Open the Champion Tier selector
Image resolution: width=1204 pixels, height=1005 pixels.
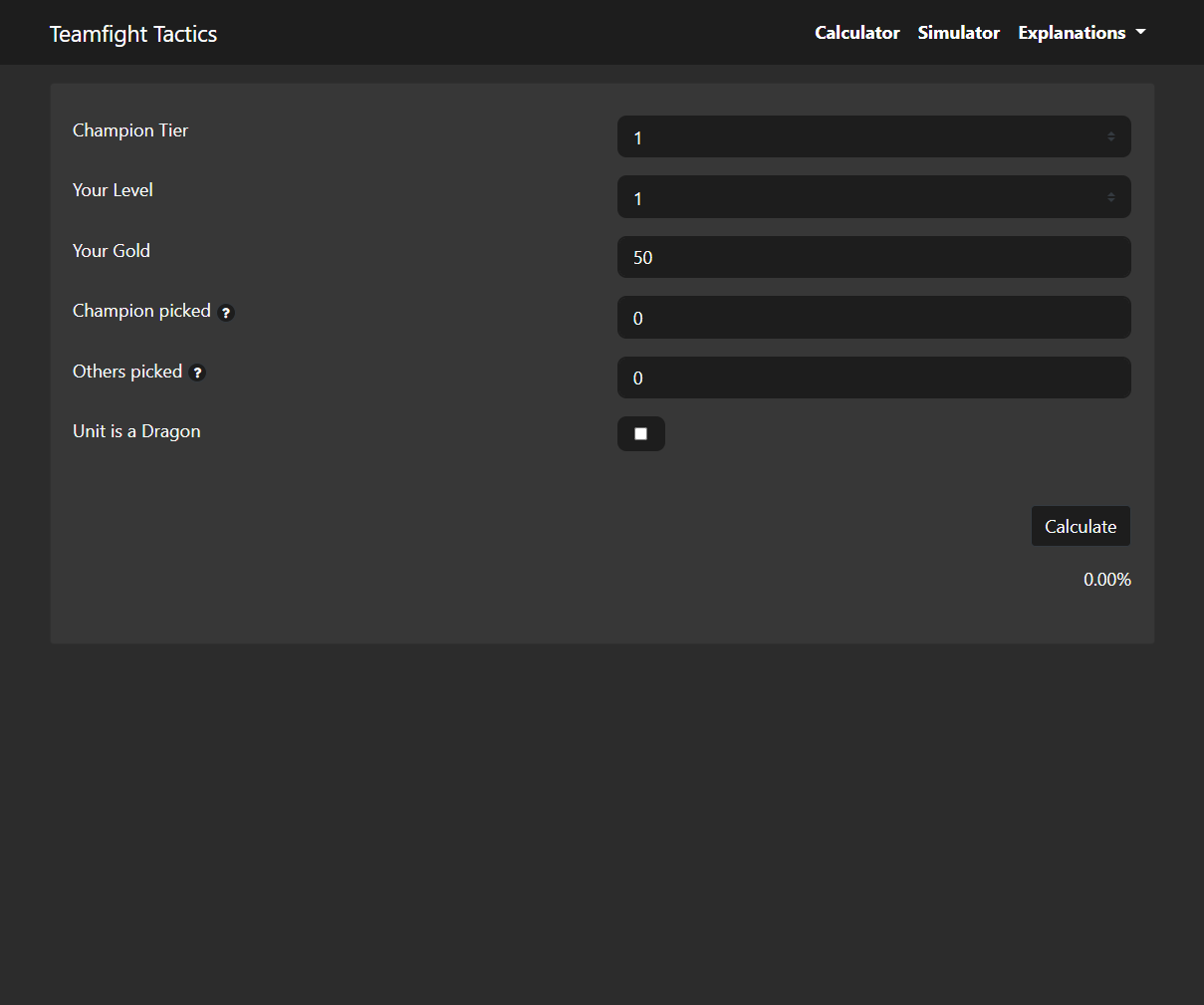pyautogui.click(x=874, y=136)
